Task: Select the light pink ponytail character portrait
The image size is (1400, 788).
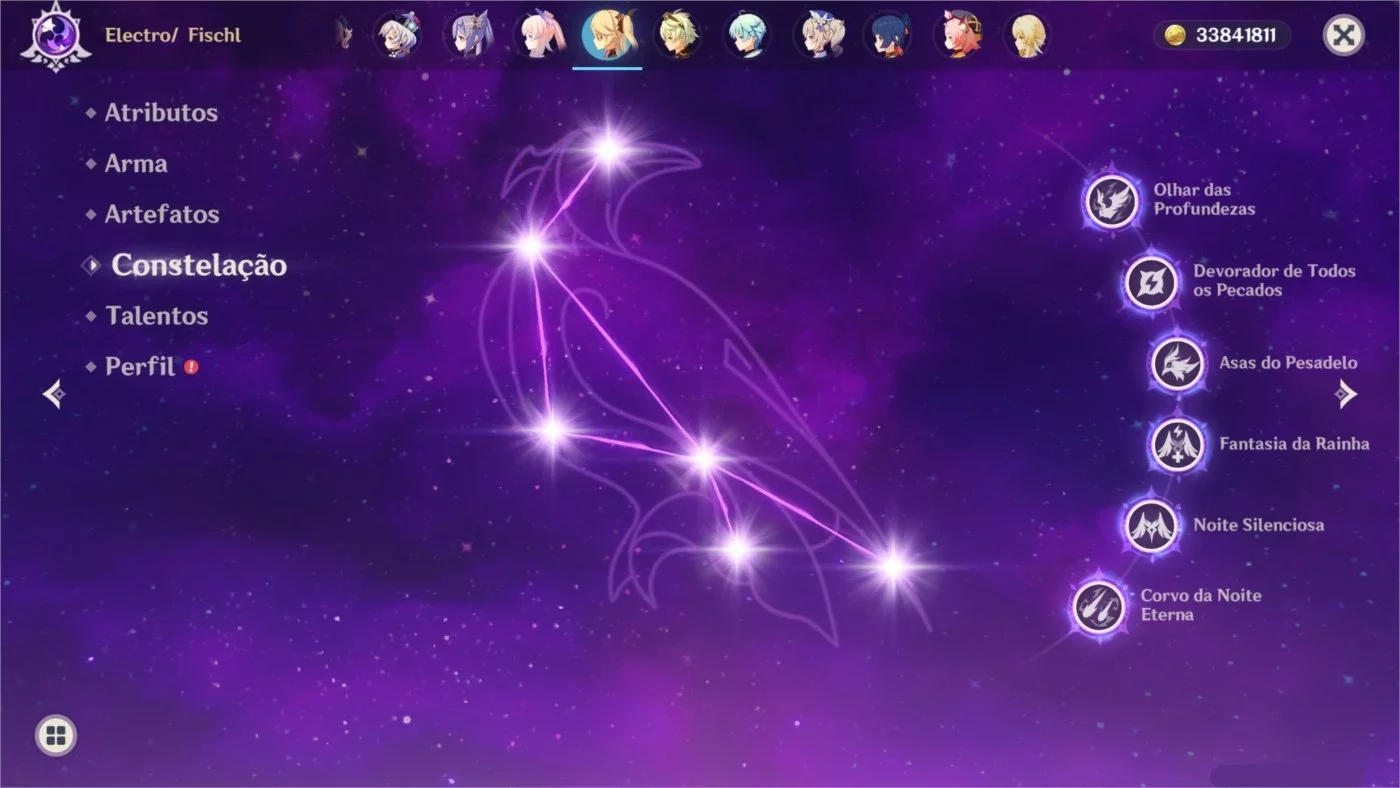Action: [x=540, y=35]
